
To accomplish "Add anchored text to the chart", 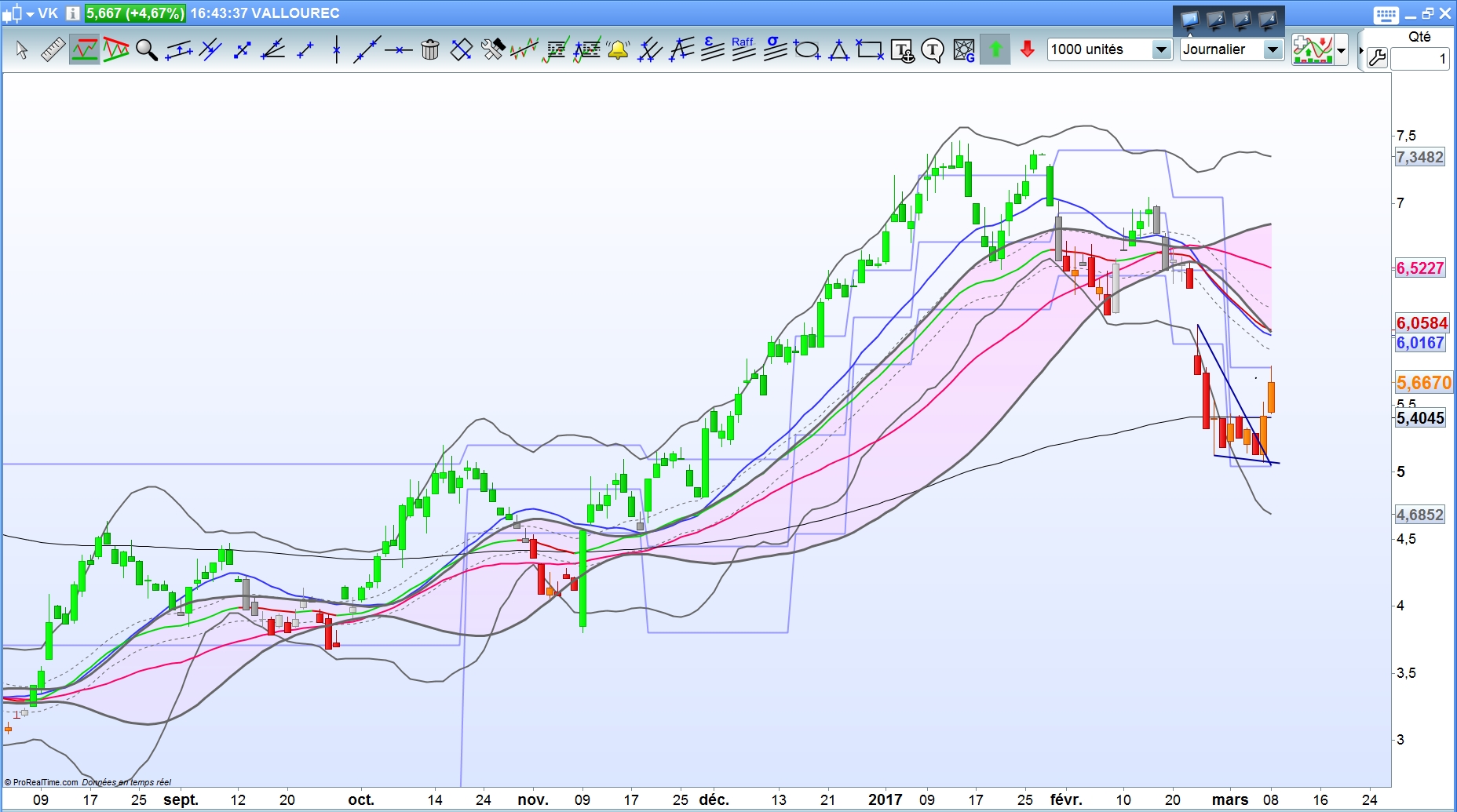I will point(902,50).
